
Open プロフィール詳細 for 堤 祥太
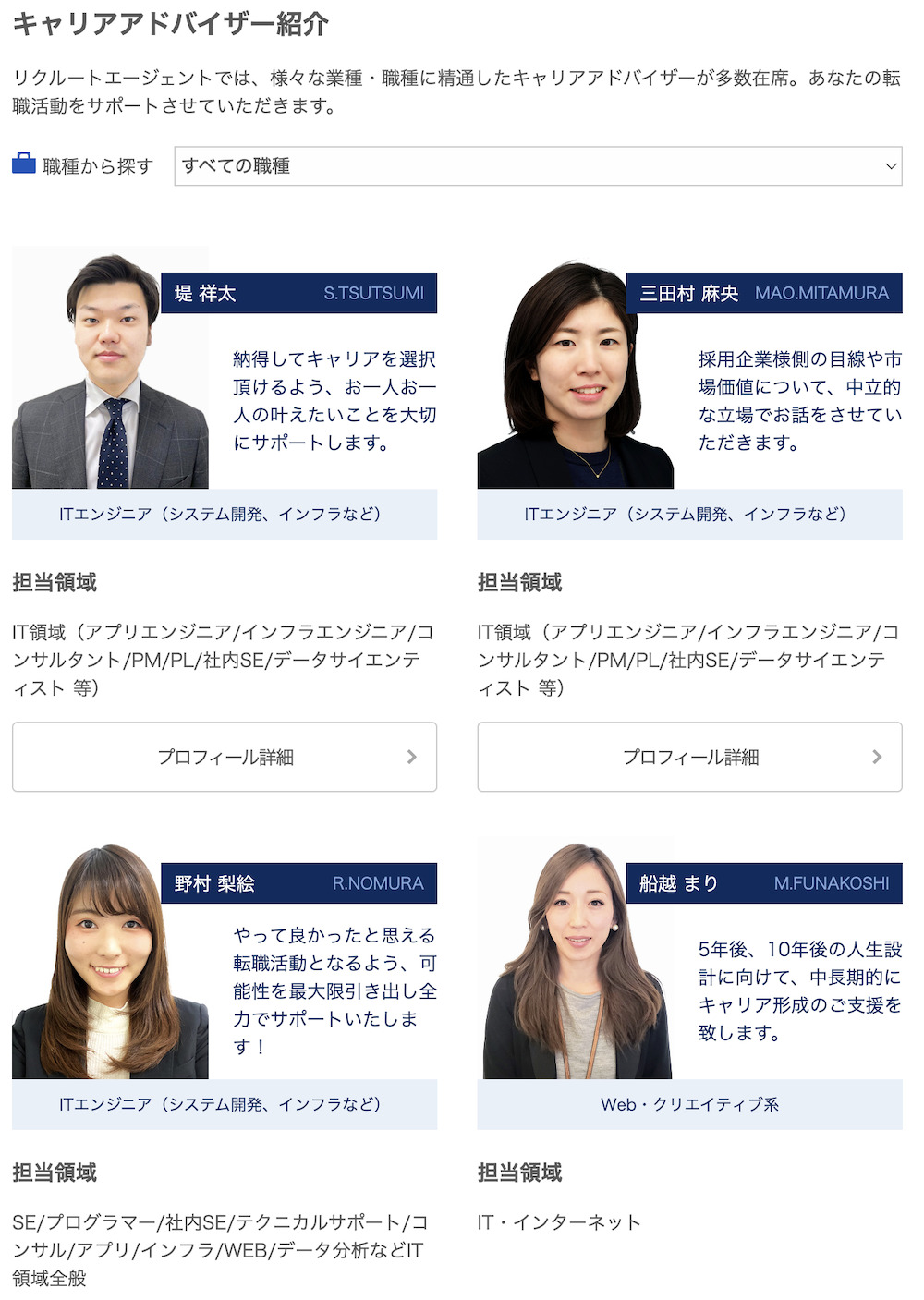[225, 757]
